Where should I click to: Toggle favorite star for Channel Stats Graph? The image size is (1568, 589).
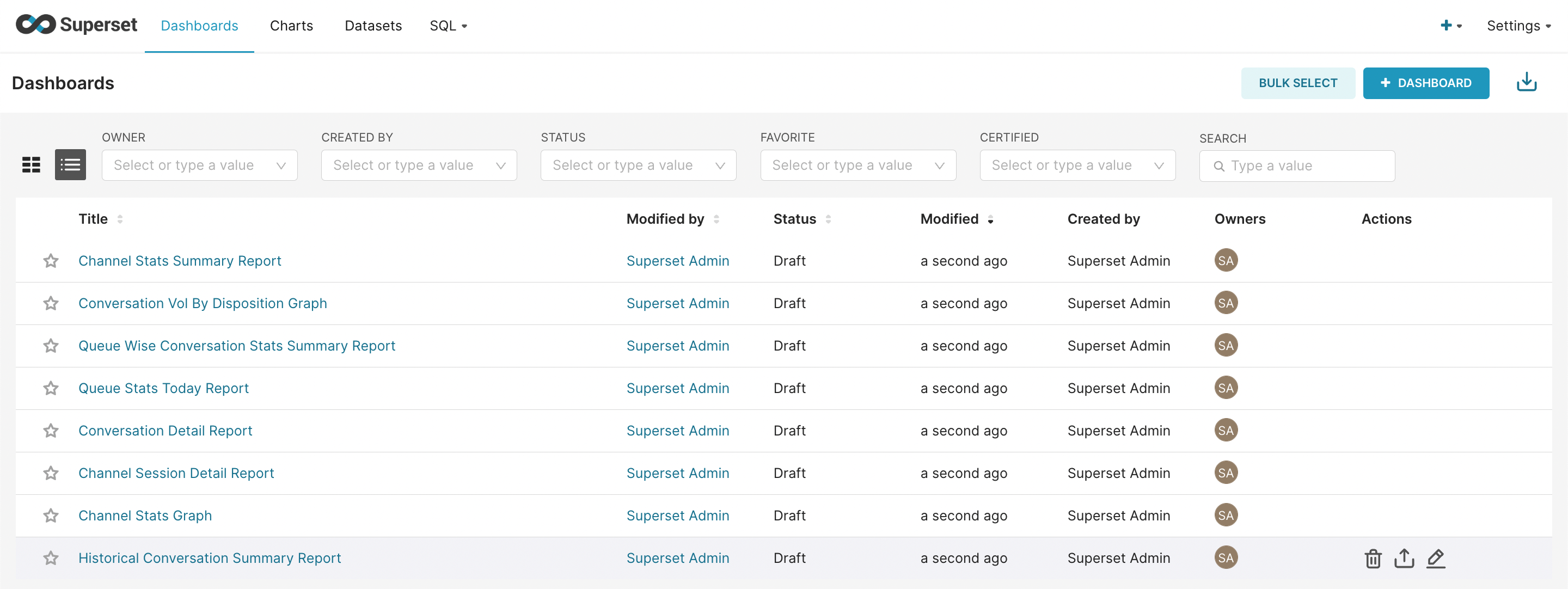[x=51, y=516]
